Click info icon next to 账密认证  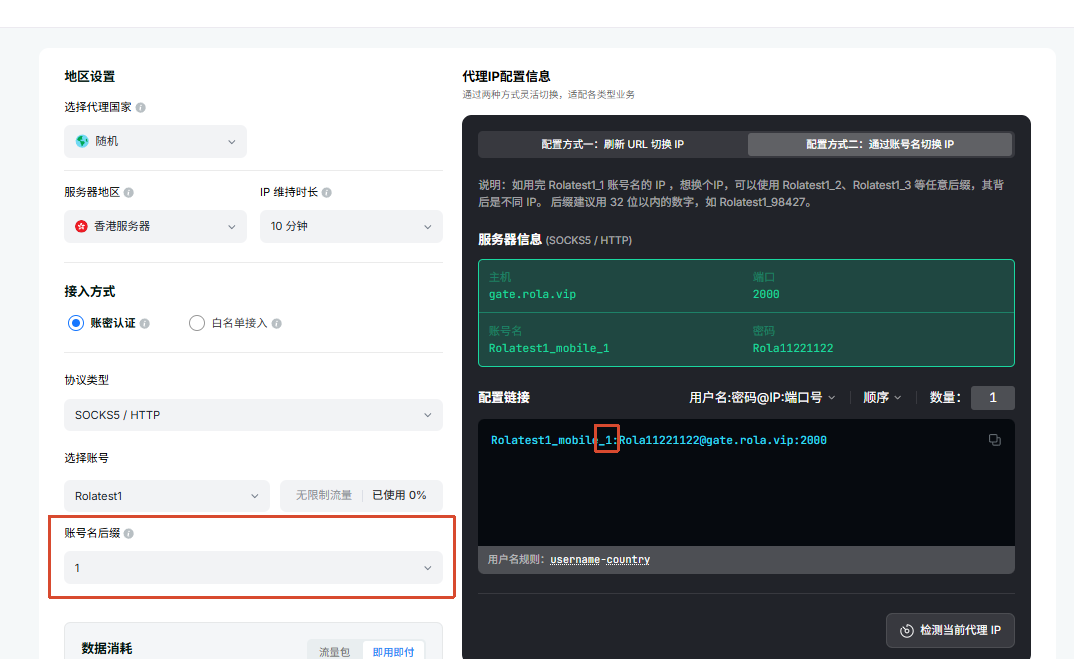145,323
